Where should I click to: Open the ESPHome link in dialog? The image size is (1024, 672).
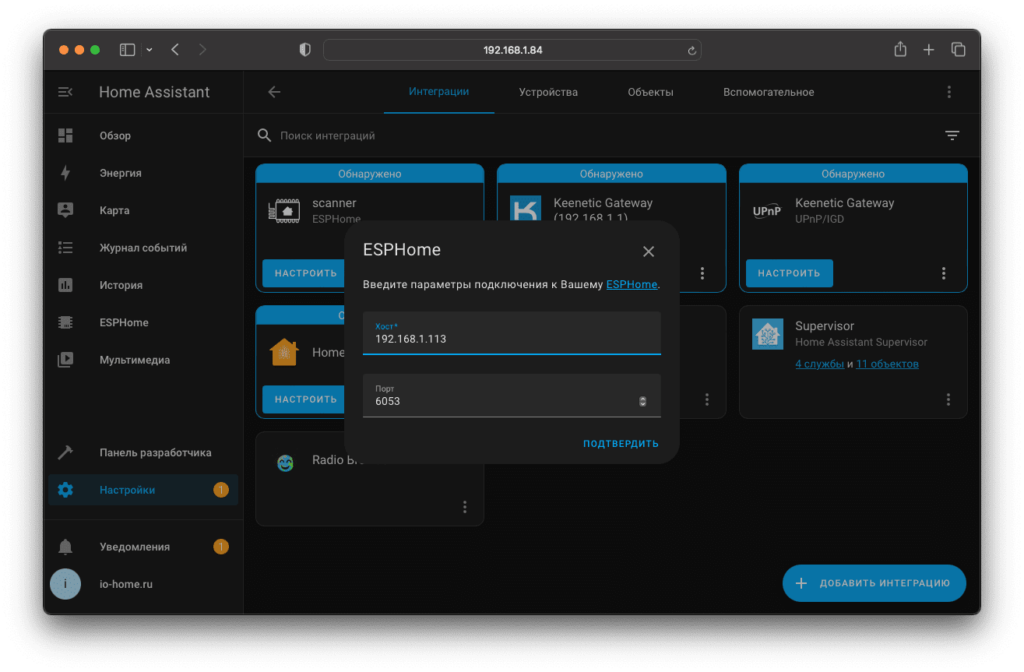tap(632, 284)
